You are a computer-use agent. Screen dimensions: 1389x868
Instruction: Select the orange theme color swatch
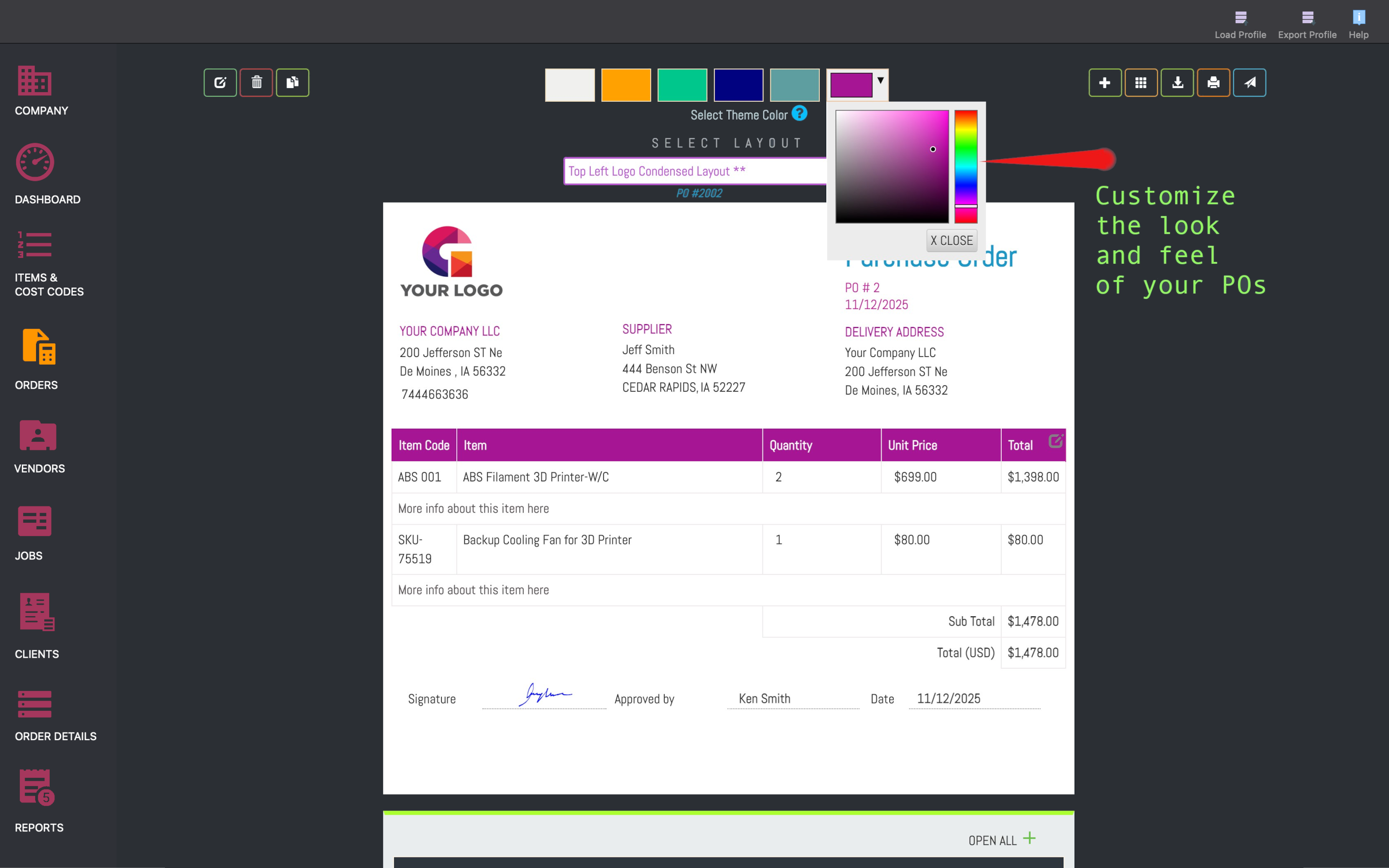[626, 84]
